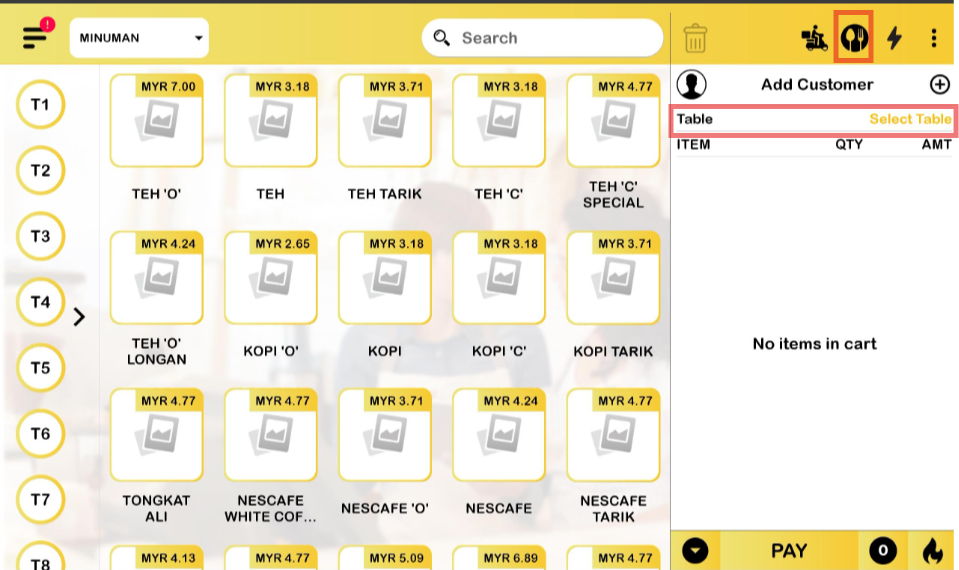Image resolution: width=959 pixels, height=570 pixels.
Task: Click the plus icon beside Add Customer
Action: pyautogui.click(x=939, y=85)
